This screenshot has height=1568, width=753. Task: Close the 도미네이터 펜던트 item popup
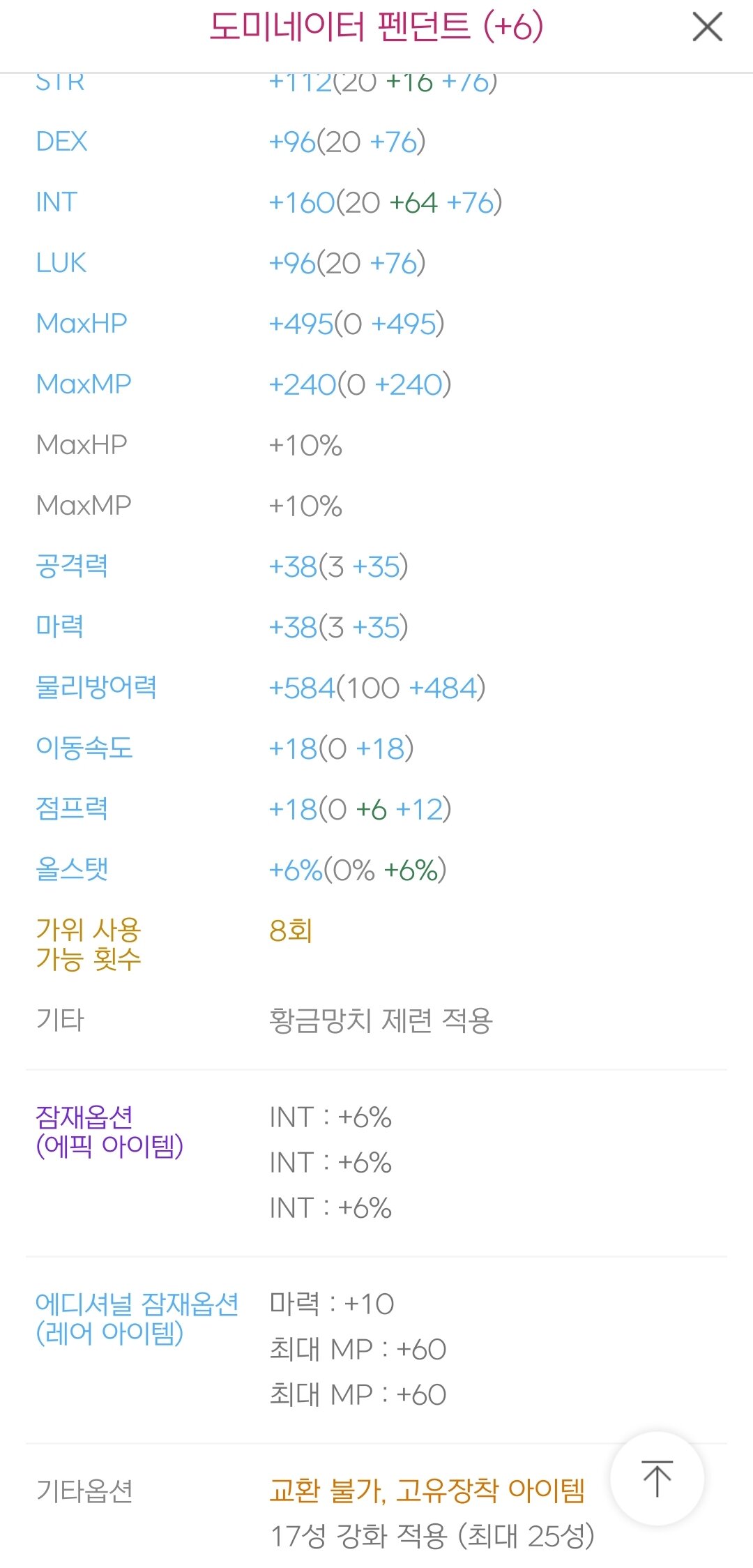707,28
